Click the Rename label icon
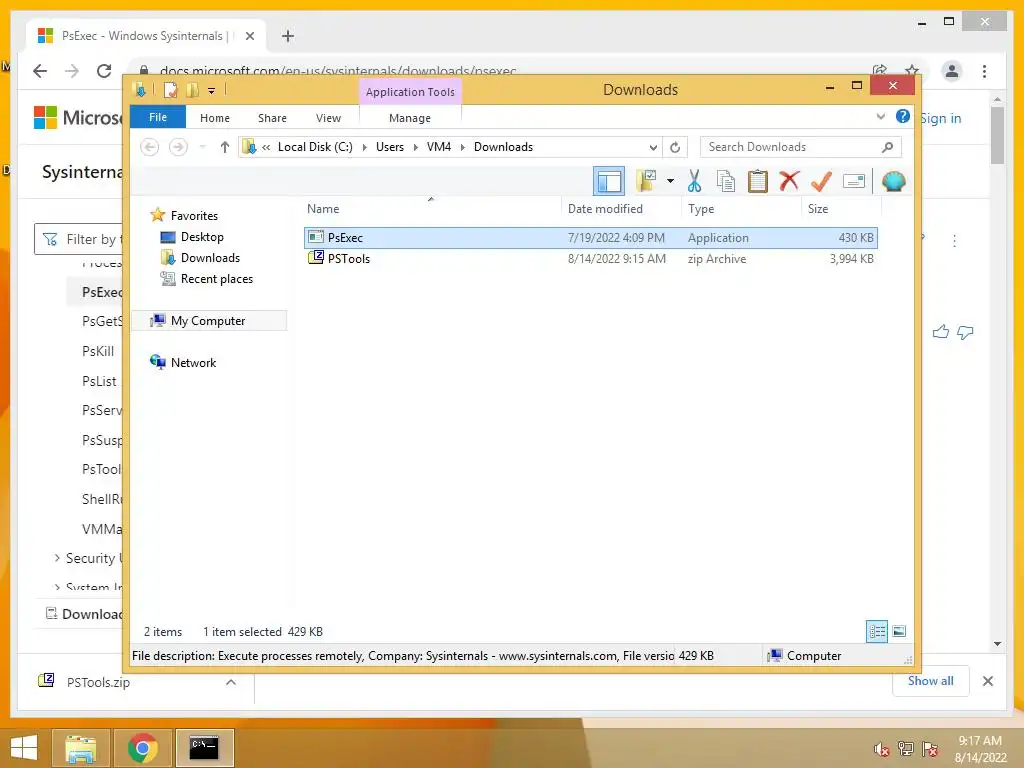Image resolution: width=1024 pixels, height=768 pixels. pyautogui.click(x=854, y=181)
